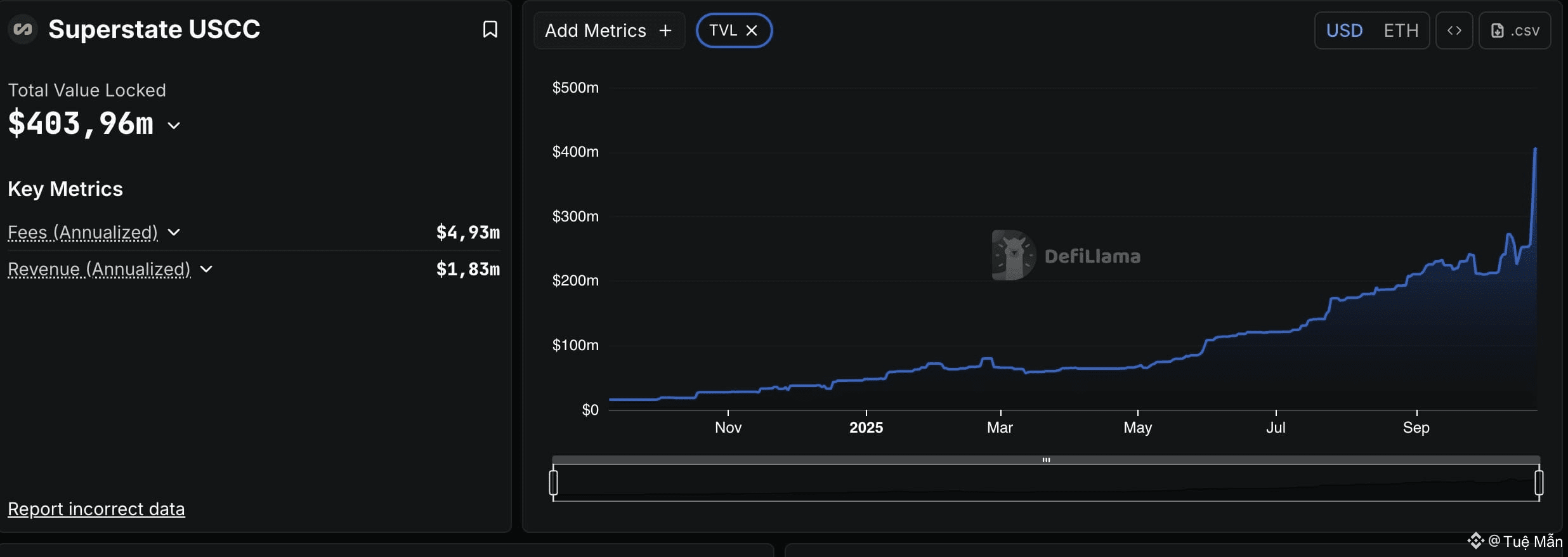Expand Revenue (Annualized) details
Image resolution: width=1568 pixels, height=557 pixels.
[206, 269]
